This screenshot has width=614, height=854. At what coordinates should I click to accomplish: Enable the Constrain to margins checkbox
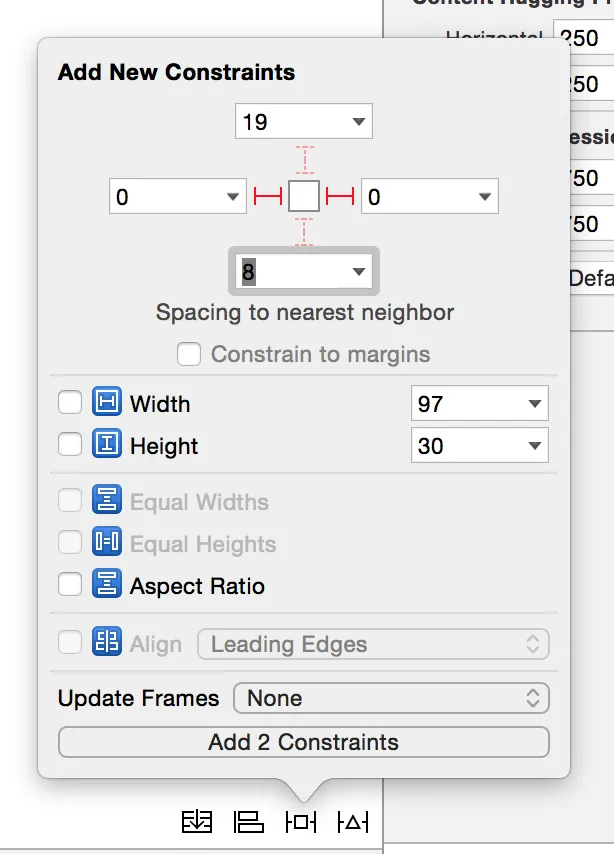188,354
